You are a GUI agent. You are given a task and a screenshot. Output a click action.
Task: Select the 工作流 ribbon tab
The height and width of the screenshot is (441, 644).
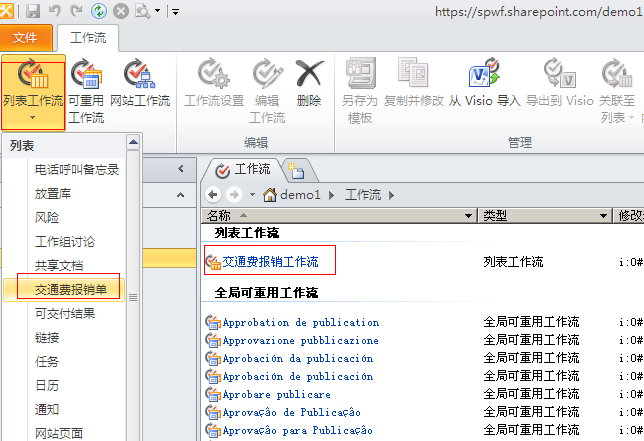point(88,38)
